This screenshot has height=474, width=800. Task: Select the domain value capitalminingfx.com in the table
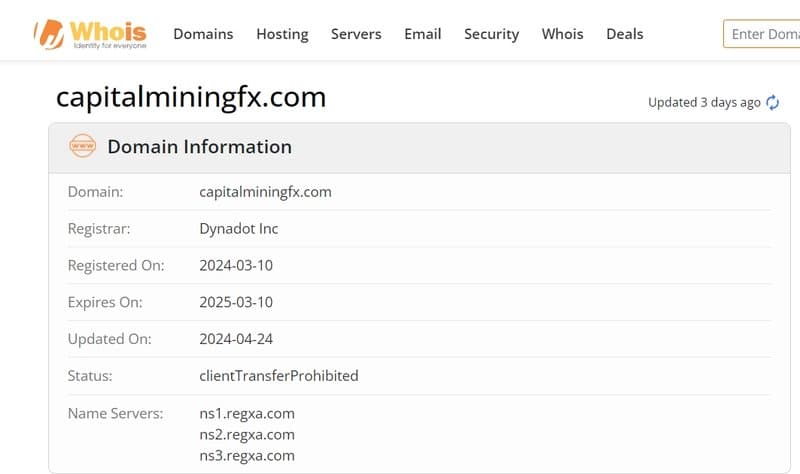coord(265,192)
